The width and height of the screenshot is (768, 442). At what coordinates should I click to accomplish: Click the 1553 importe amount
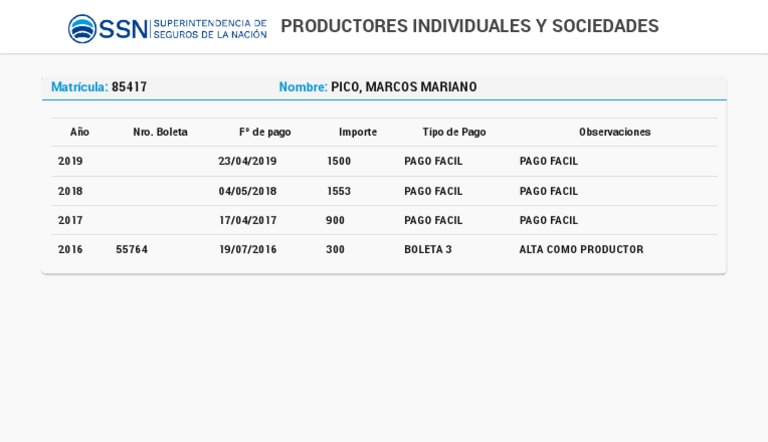click(339, 191)
